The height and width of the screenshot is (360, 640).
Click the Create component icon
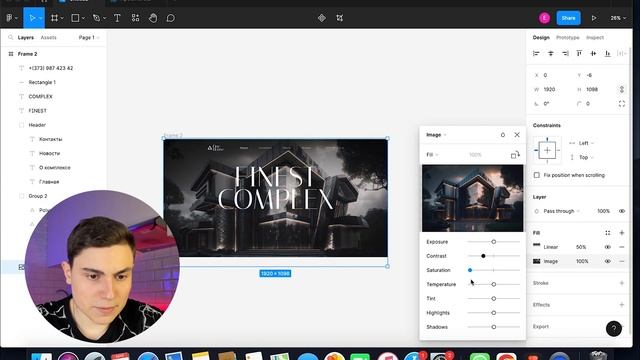click(x=322, y=18)
